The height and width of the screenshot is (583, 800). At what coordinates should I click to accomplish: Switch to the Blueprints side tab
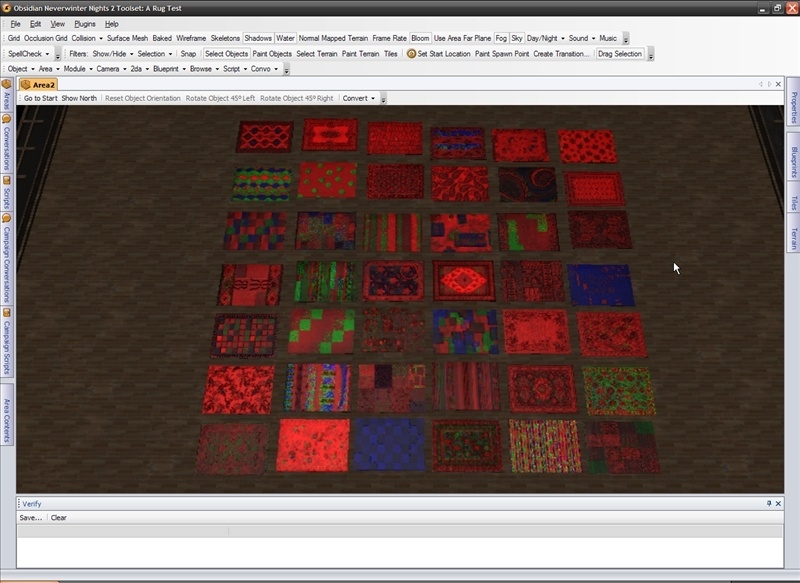coord(793,163)
